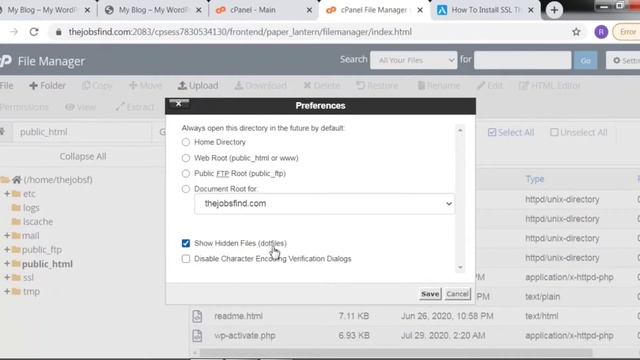Click the Download toolbar icon
640x360 pixels.
[x=260, y=86]
